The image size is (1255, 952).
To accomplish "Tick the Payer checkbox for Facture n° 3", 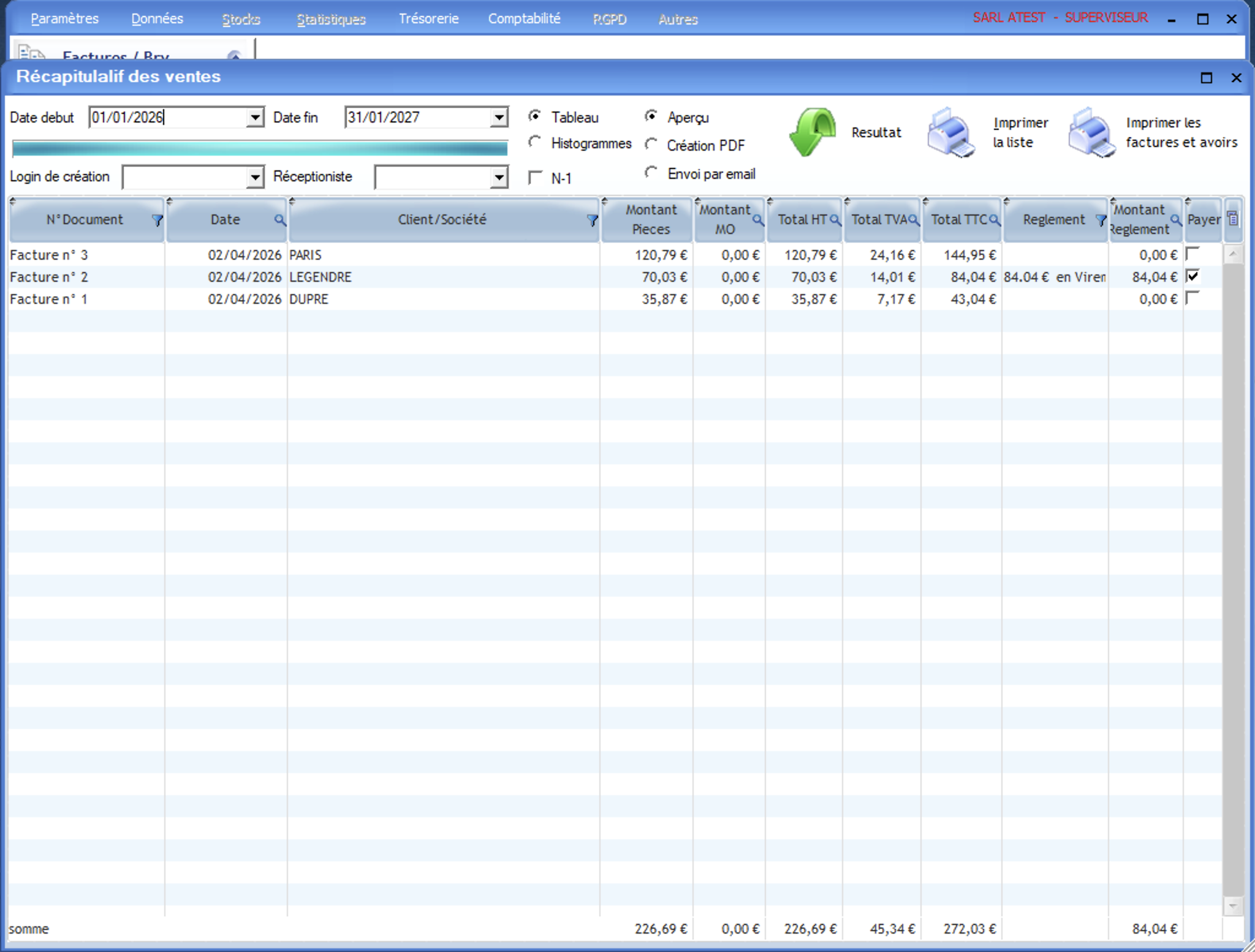I will (1192, 254).
